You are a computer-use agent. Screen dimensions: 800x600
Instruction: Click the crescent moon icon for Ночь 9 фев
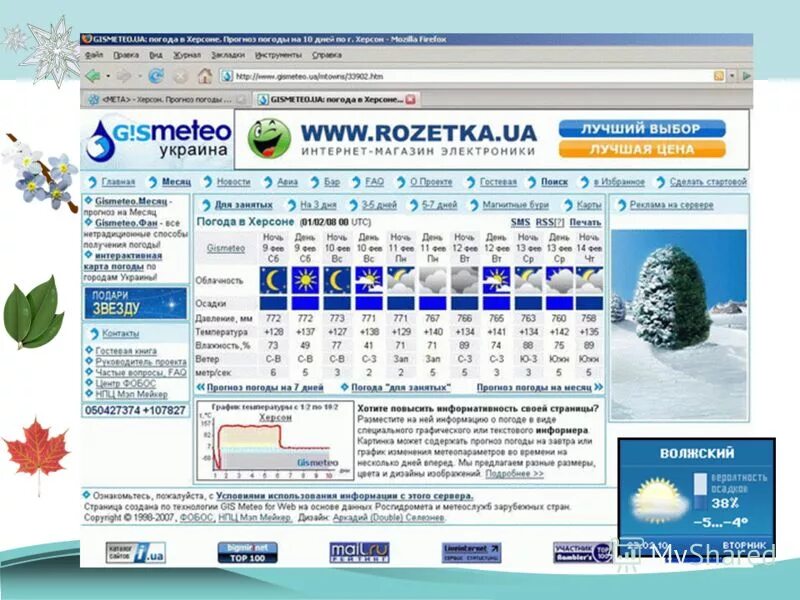pos(273,280)
